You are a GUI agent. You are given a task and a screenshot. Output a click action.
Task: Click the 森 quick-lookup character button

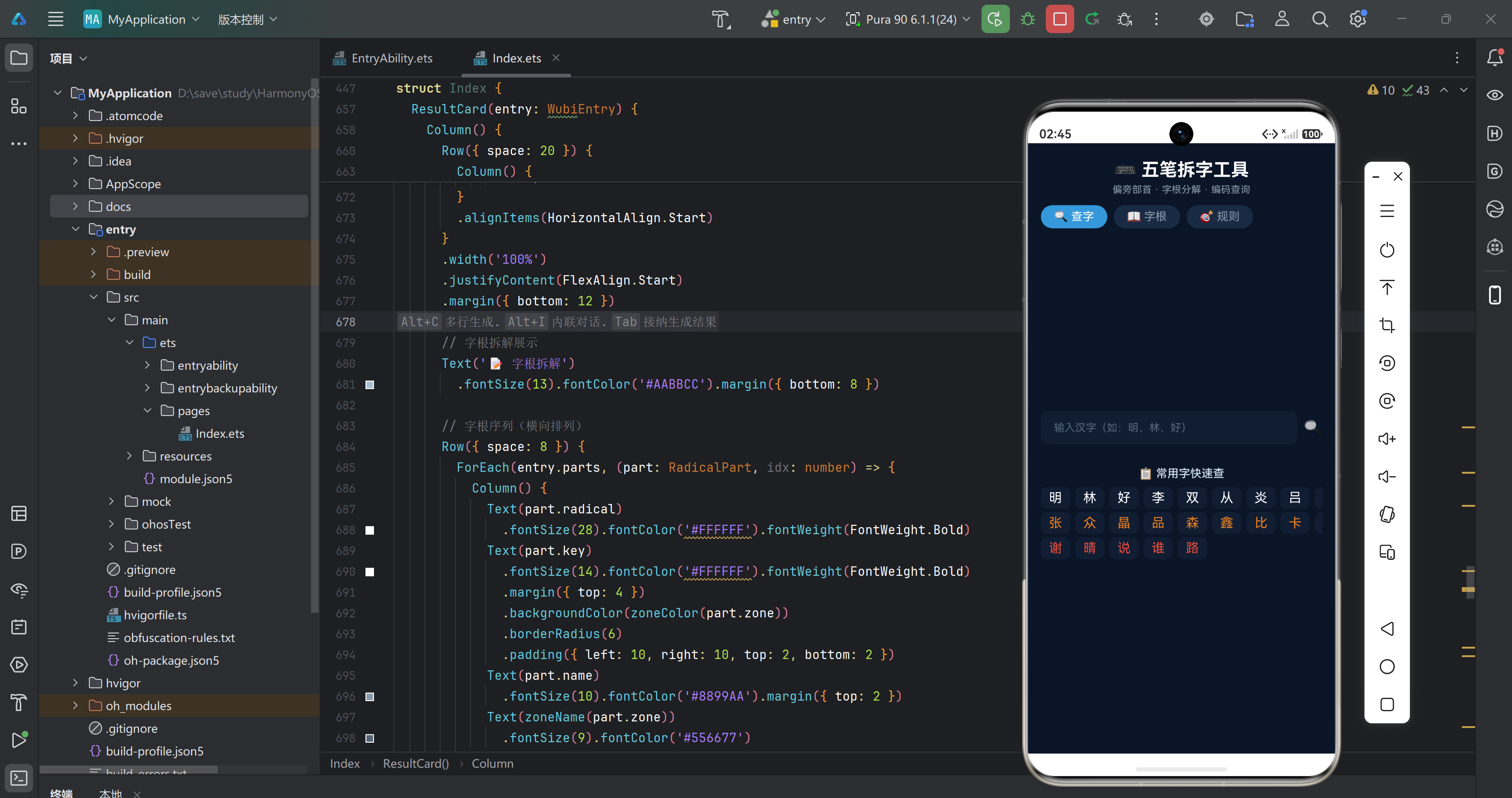[1192, 523]
